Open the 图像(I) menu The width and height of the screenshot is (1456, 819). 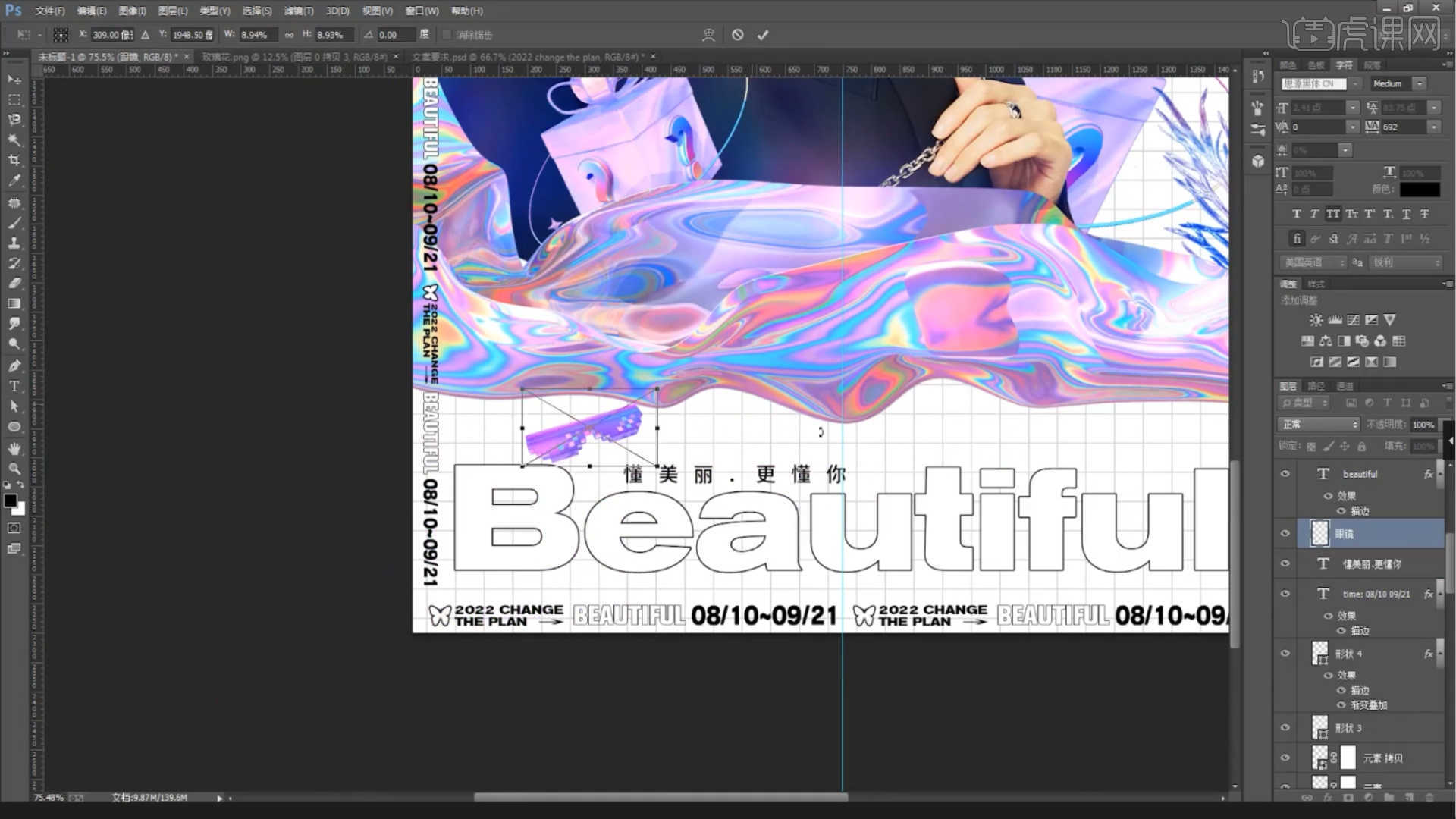coord(132,11)
